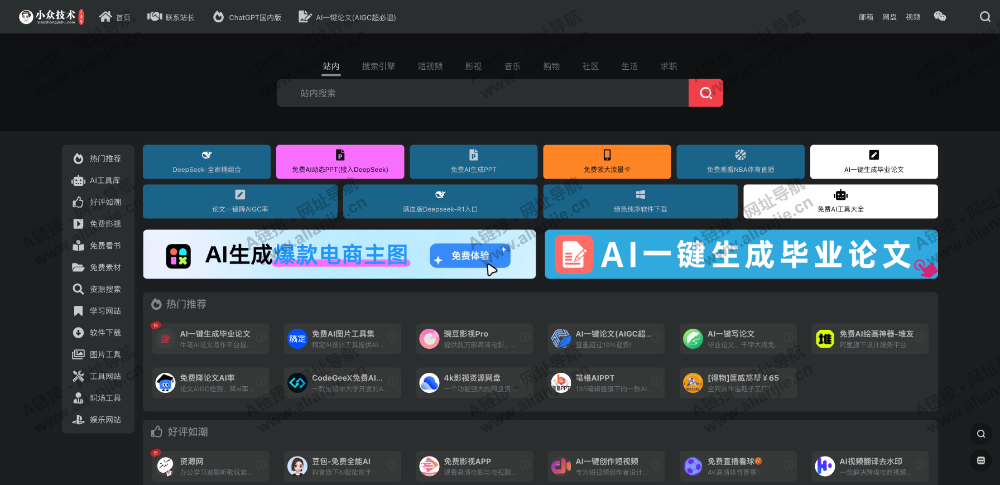Open AI生成爆款电商主图 banner
Viewport: 1000px width, 485px height.
coord(339,254)
